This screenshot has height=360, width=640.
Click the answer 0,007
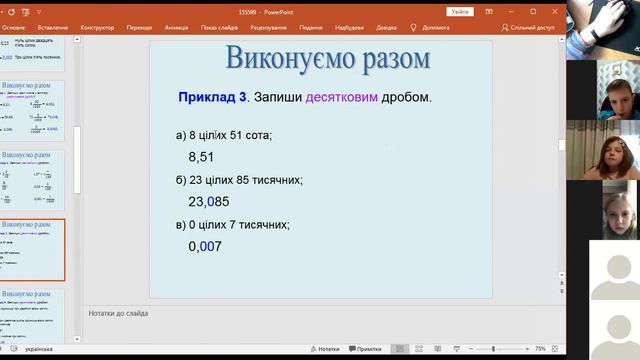(x=205, y=247)
